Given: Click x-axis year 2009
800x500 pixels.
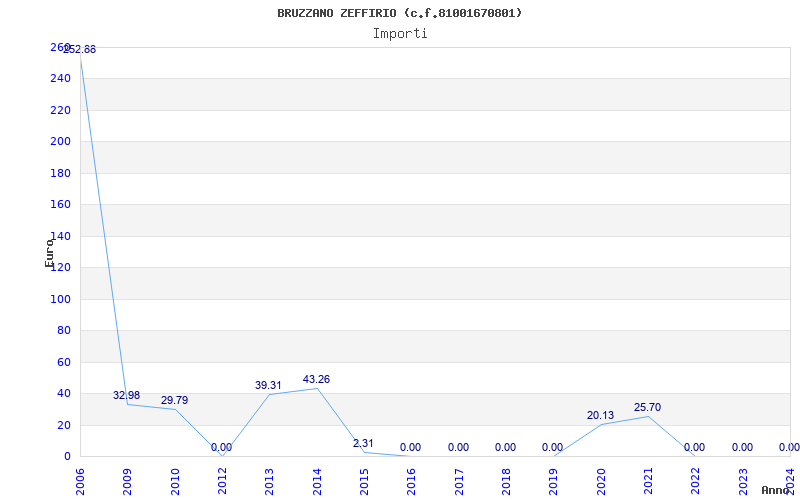Looking at the screenshot, I should [x=128, y=482].
